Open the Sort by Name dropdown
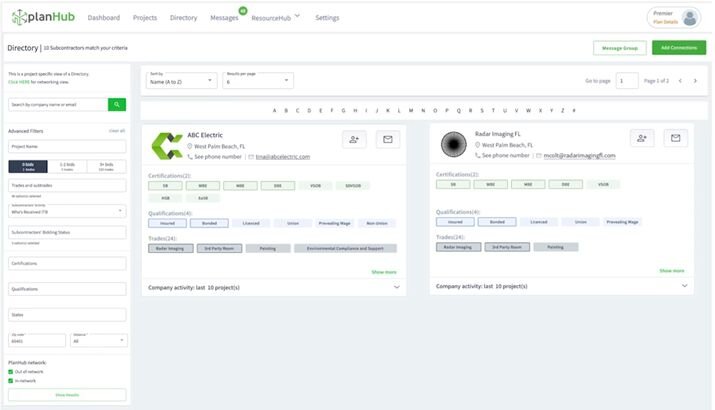This screenshot has width=715, height=410. click(x=181, y=80)
